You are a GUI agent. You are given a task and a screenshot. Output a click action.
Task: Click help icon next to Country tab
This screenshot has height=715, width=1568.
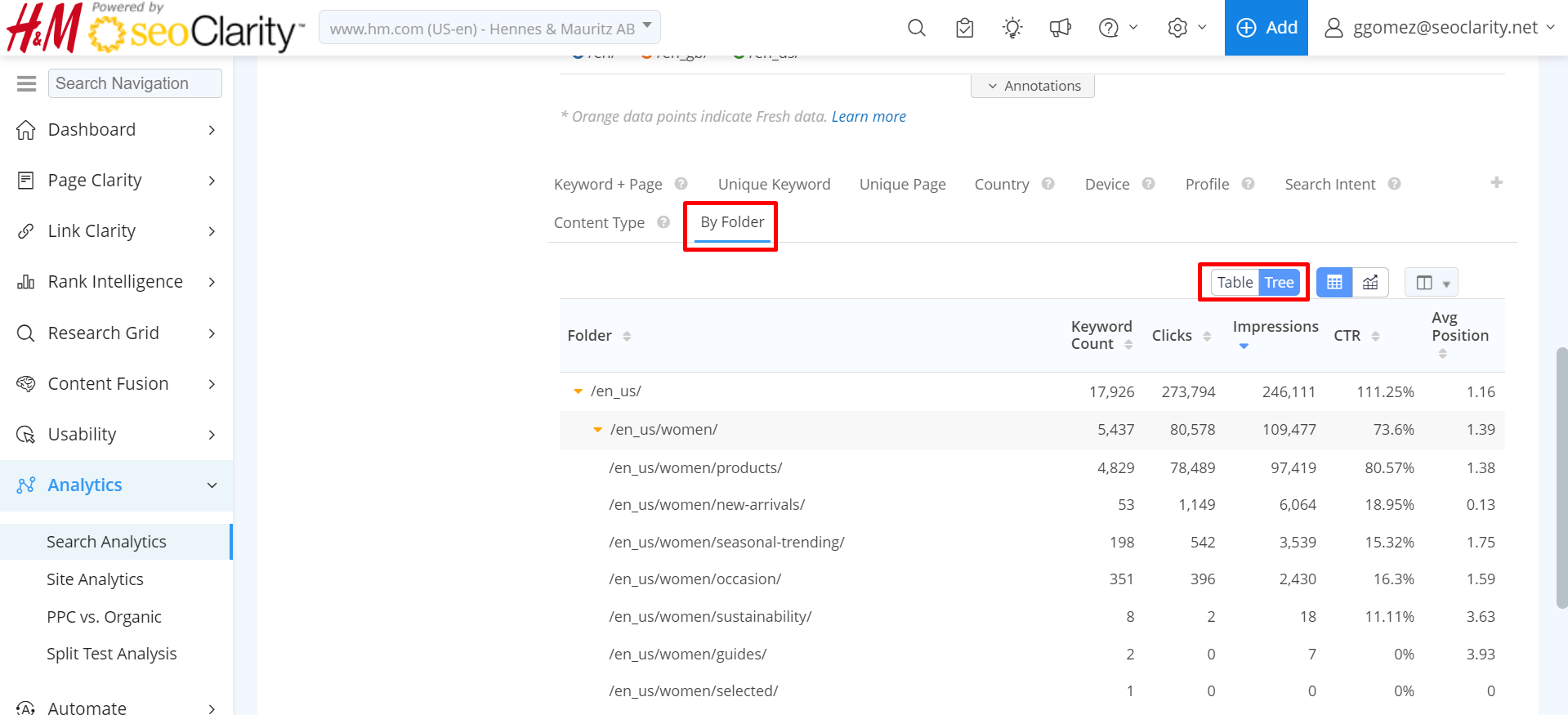click(1048, 184)
